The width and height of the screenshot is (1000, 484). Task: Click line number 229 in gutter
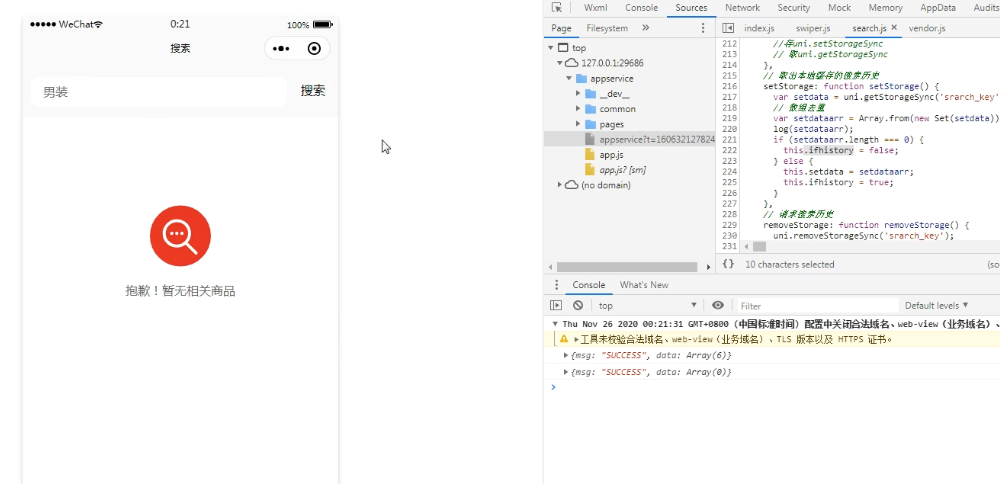pyautogui.click(x=729, y=225)
